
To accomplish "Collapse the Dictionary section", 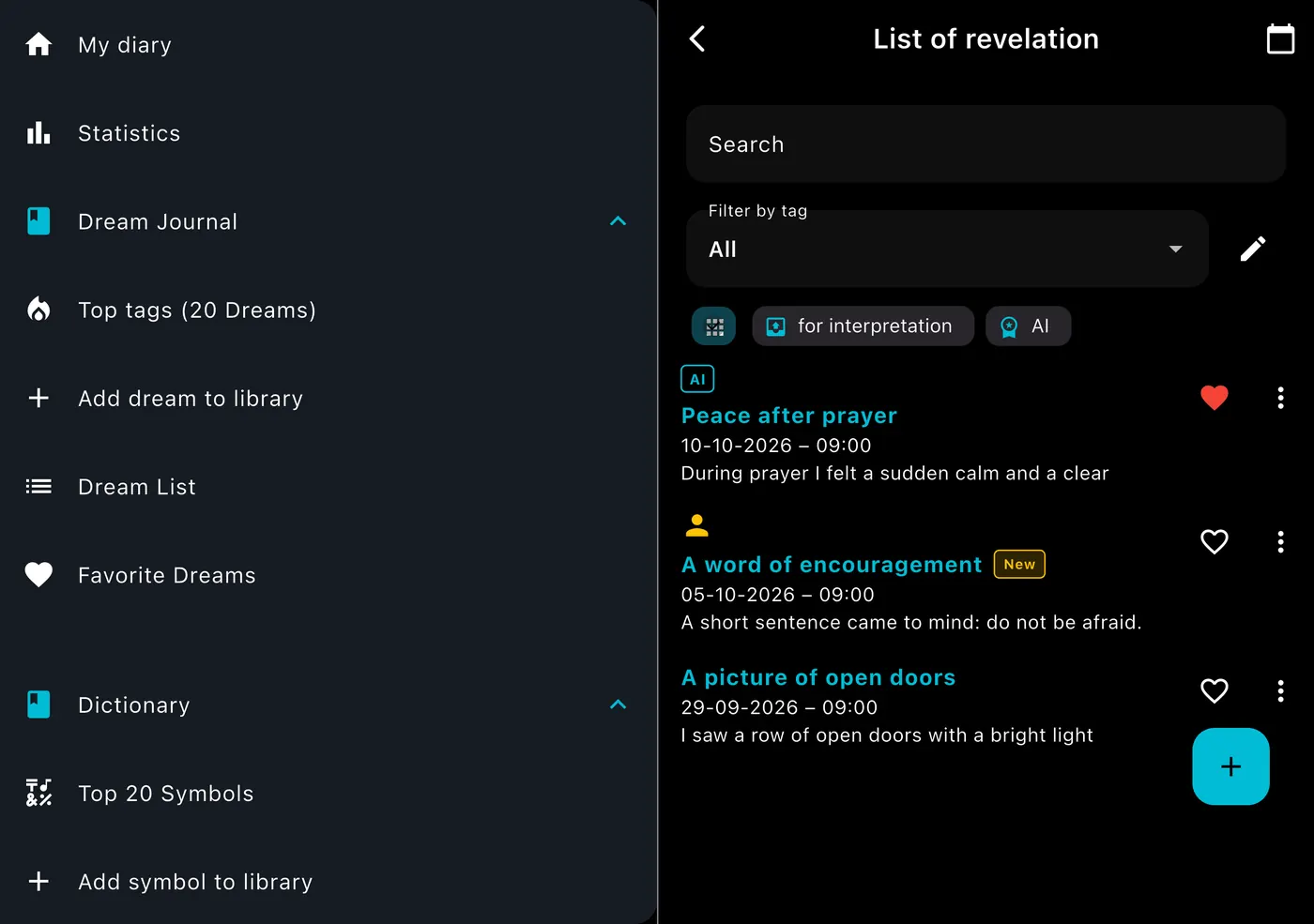I will click(x=618, y=704).
